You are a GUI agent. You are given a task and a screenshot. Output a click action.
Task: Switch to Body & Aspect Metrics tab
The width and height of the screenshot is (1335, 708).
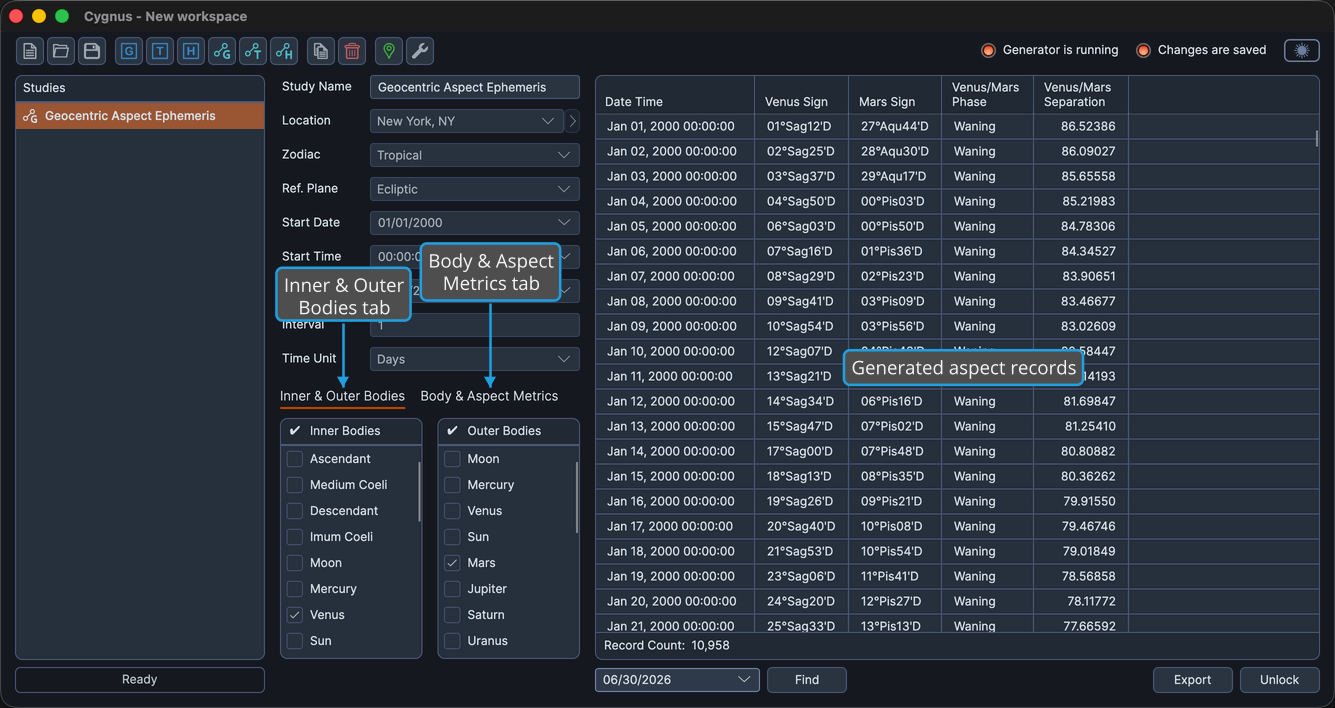[x=489, y=396]
